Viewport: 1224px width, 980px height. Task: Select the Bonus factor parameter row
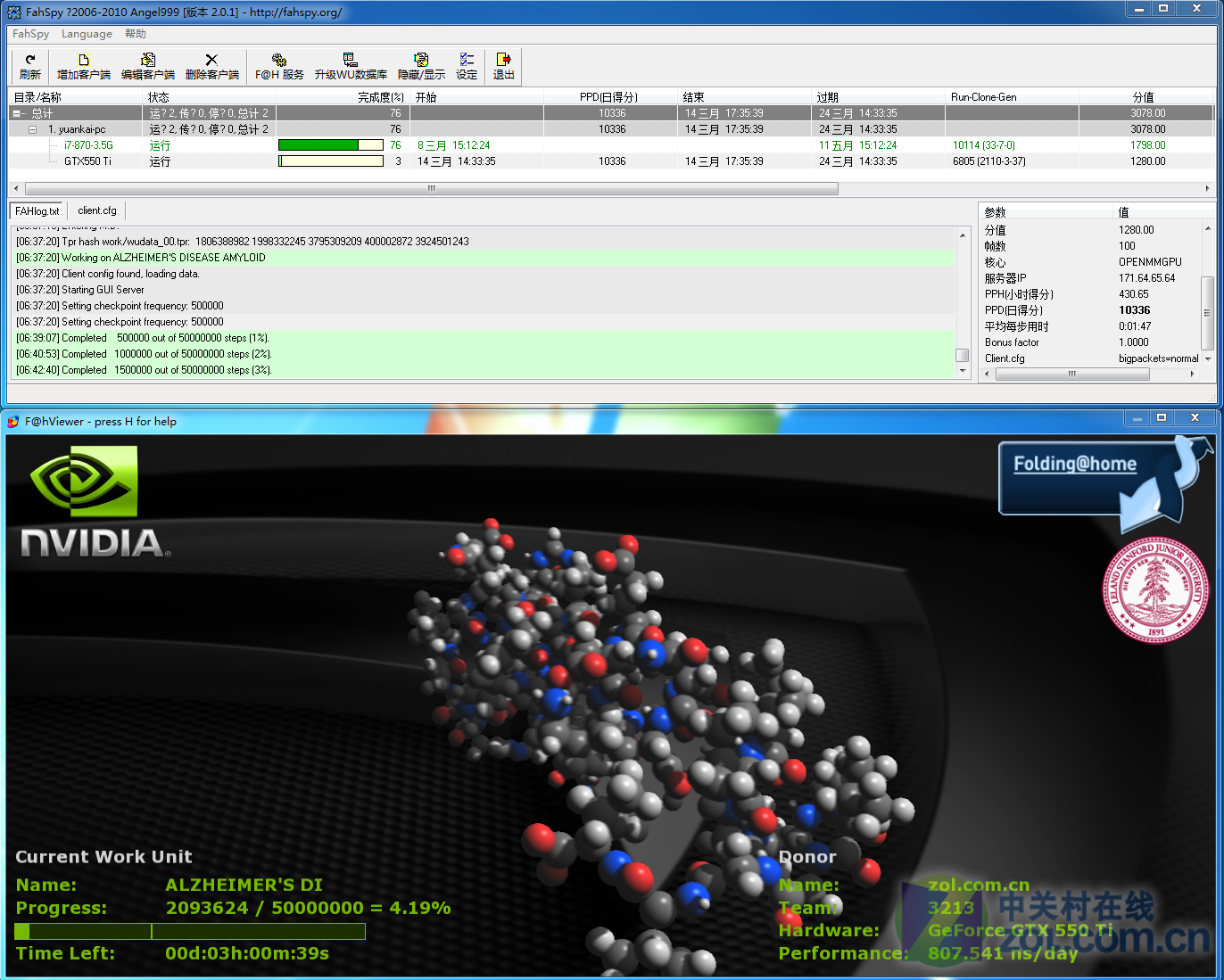click(1090, 342)
